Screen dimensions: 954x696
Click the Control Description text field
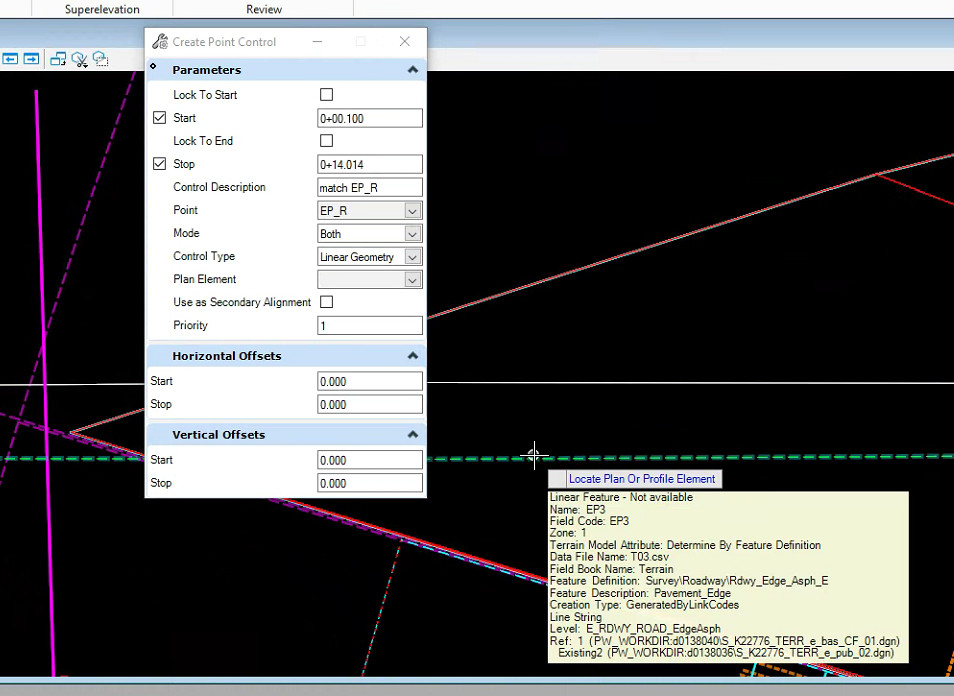[369, 188]
